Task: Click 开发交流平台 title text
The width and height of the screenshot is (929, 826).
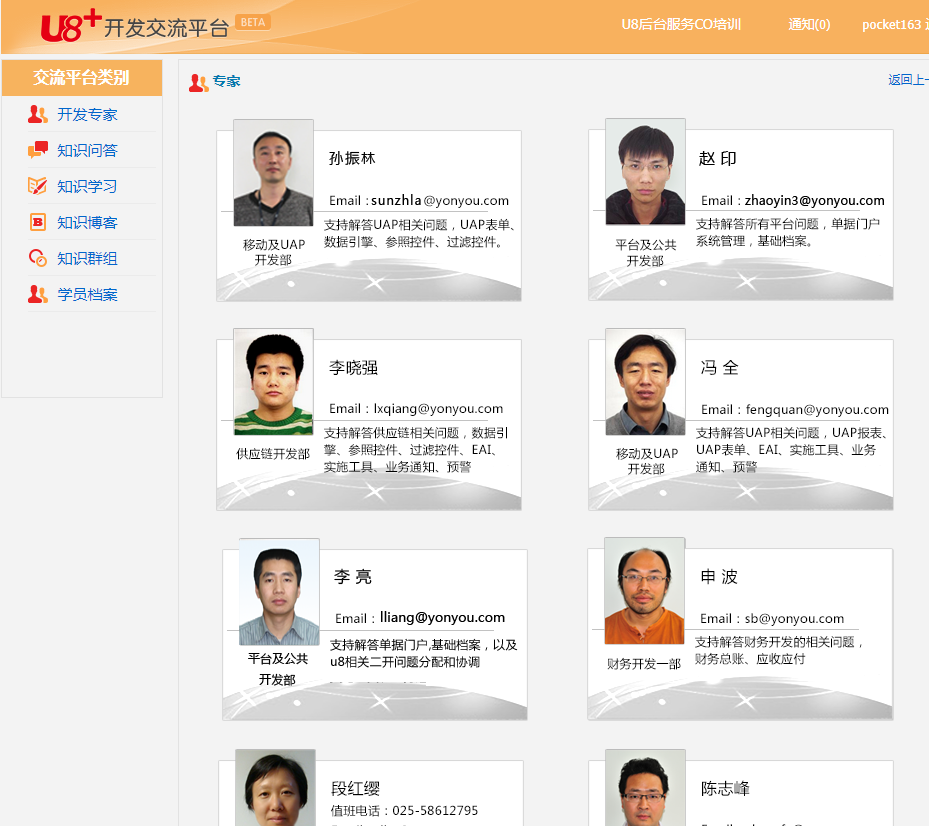Action: click(x=166, y=28)
